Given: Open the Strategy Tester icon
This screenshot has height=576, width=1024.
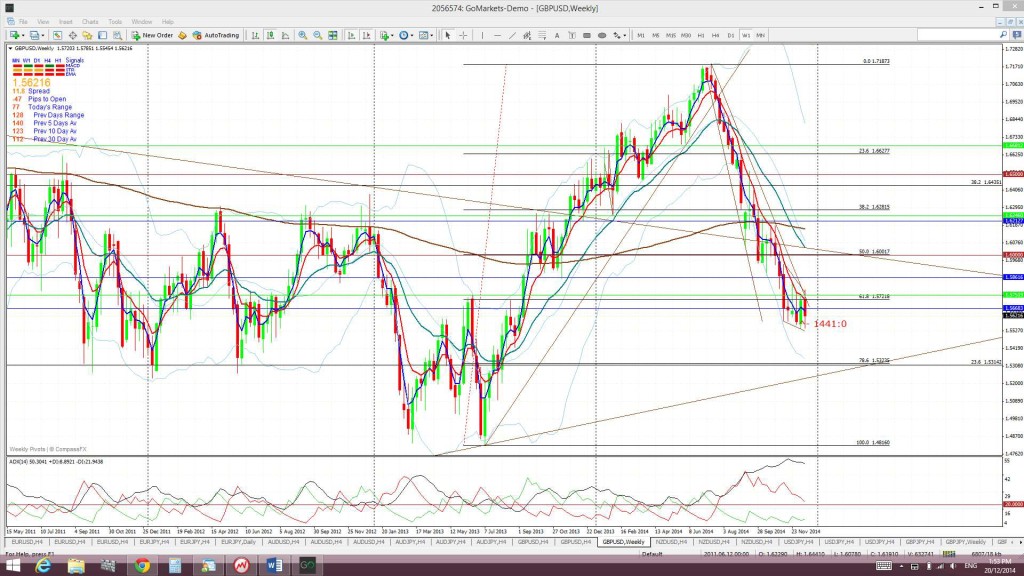Looking at the screenshot, I should (x=118, y=35).
